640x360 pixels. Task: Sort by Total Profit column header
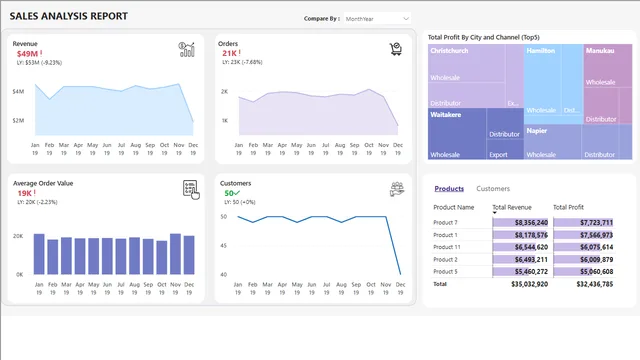(x=568, y=207)
